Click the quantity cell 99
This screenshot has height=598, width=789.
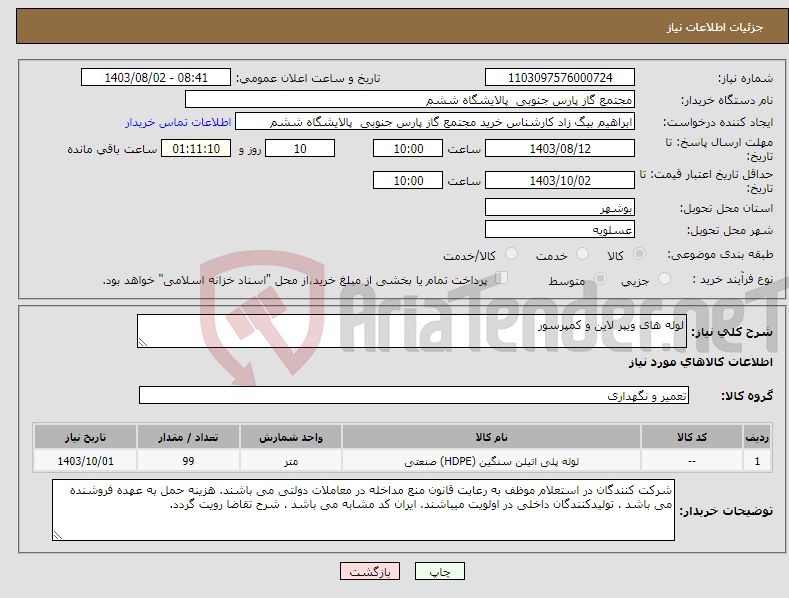[188, 461]
